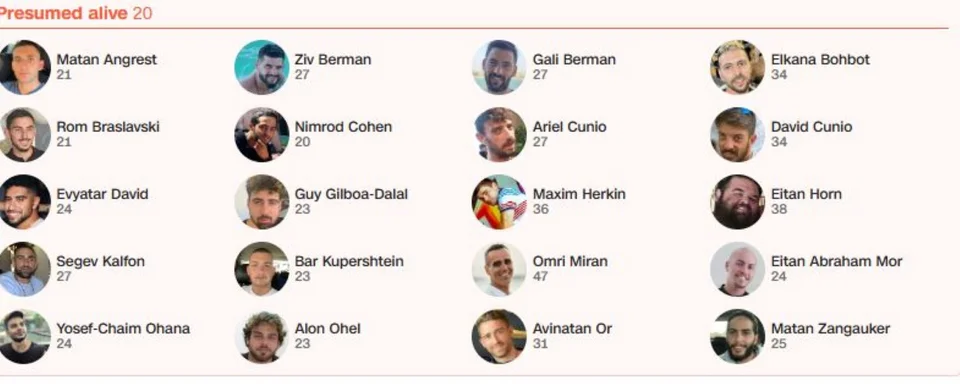Screen dimensions: 960x384
Task: Open the photo next to Ziv Berman
Action: click(x=261, y=67)
